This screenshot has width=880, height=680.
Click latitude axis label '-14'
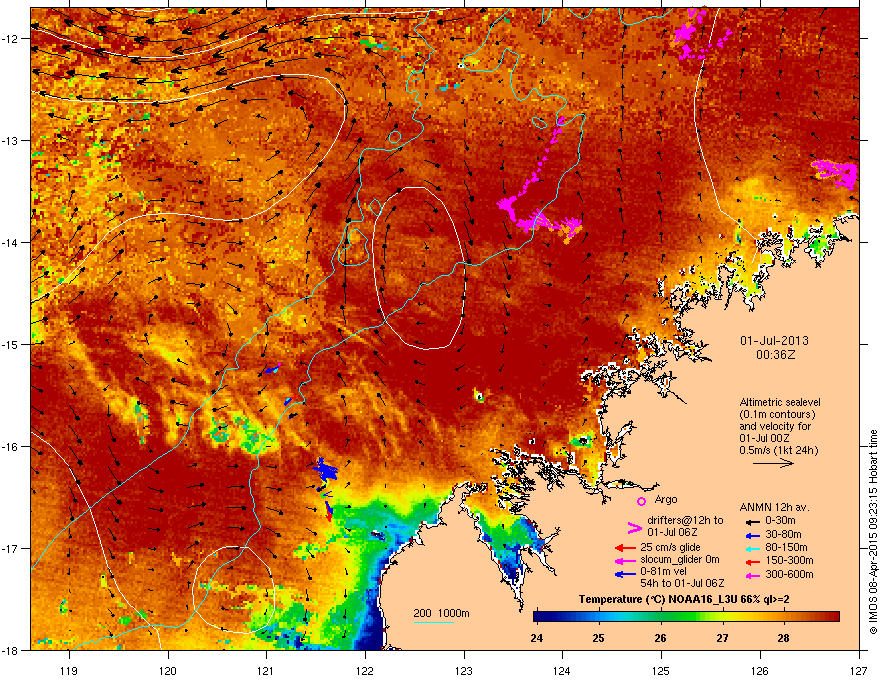tap(10, 243)
